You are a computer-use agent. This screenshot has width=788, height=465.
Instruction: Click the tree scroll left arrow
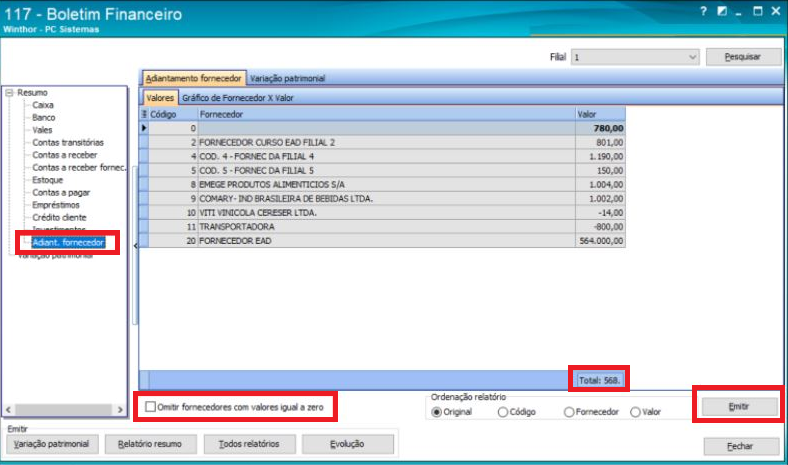[8, 410]
